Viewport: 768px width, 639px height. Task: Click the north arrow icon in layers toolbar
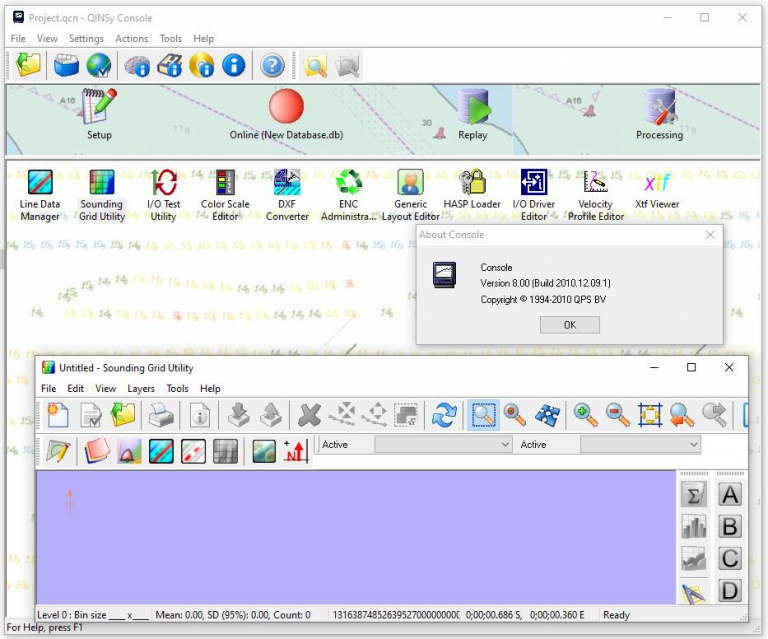click(296, 450)
